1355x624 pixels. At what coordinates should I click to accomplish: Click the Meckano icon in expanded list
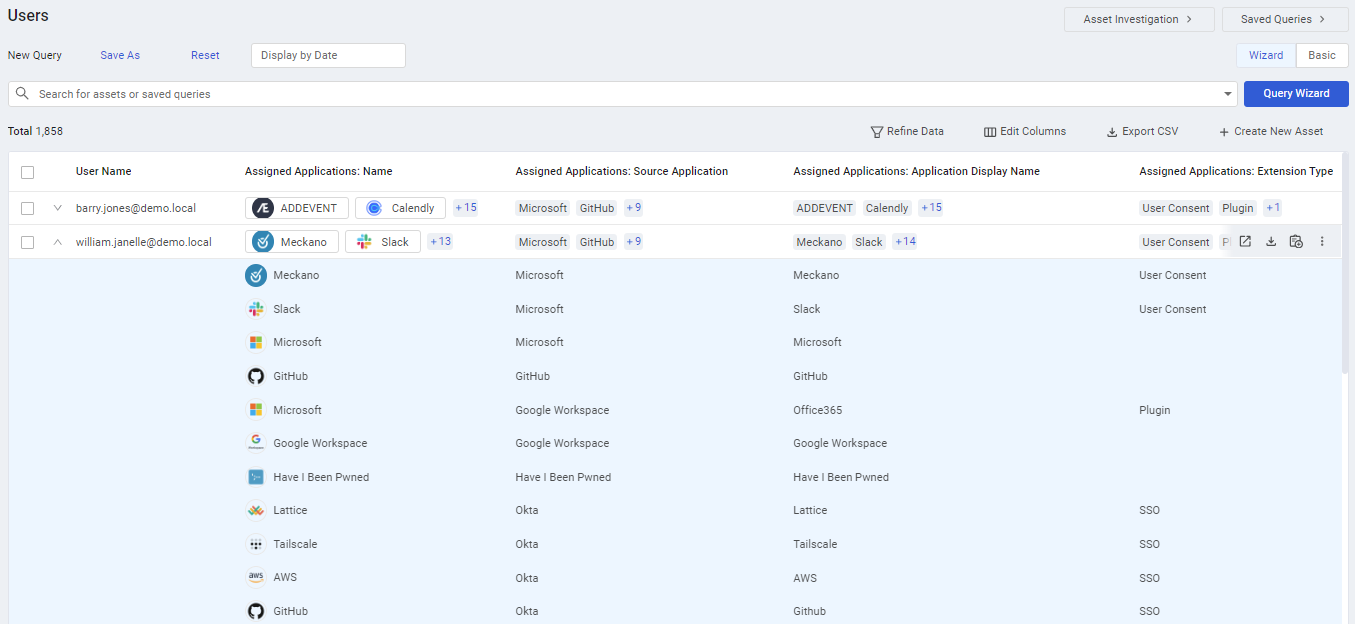(x=256, y=275)
